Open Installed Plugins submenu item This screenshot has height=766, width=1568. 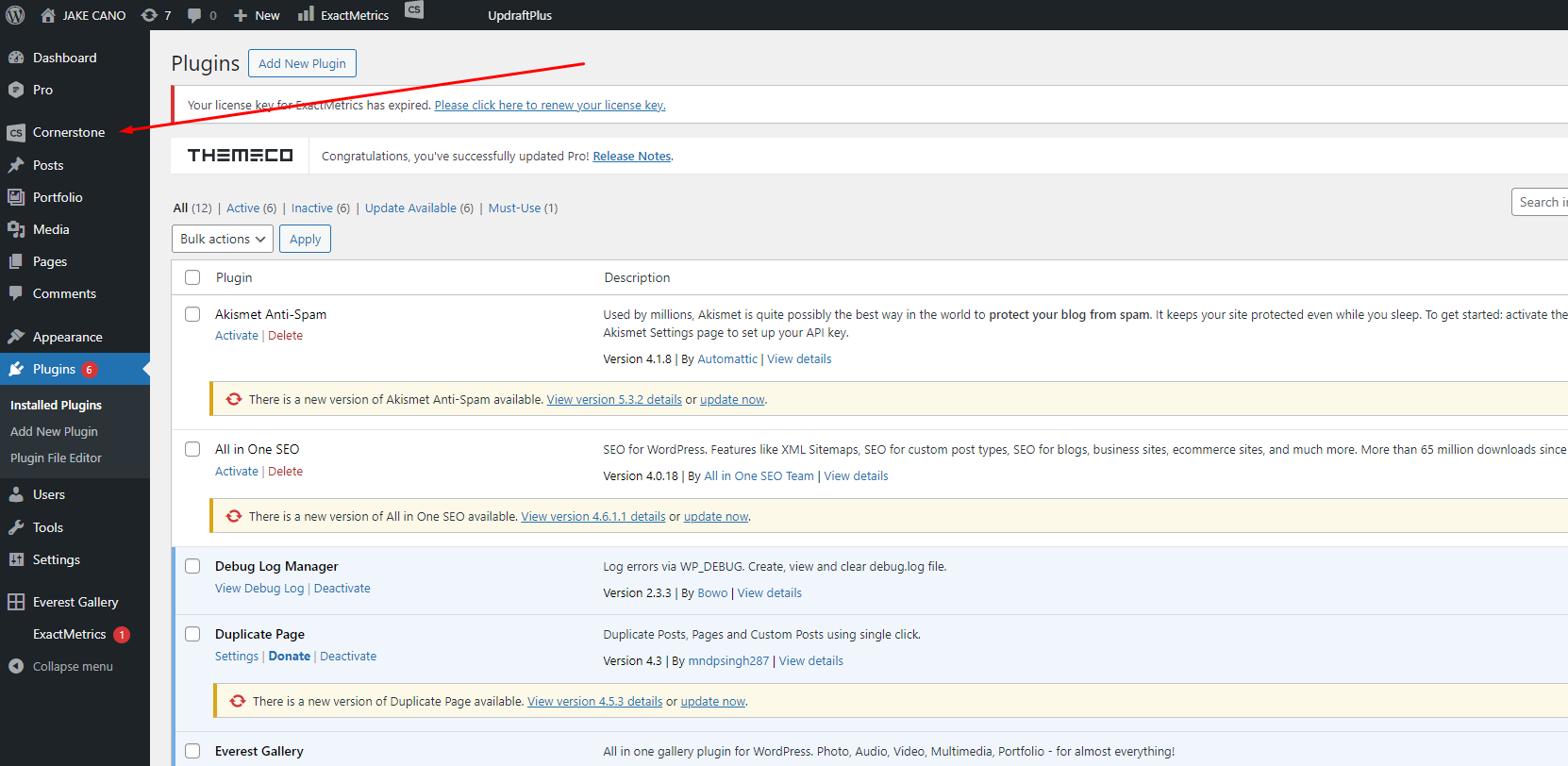pyautogui.click(x=56, y=405)
